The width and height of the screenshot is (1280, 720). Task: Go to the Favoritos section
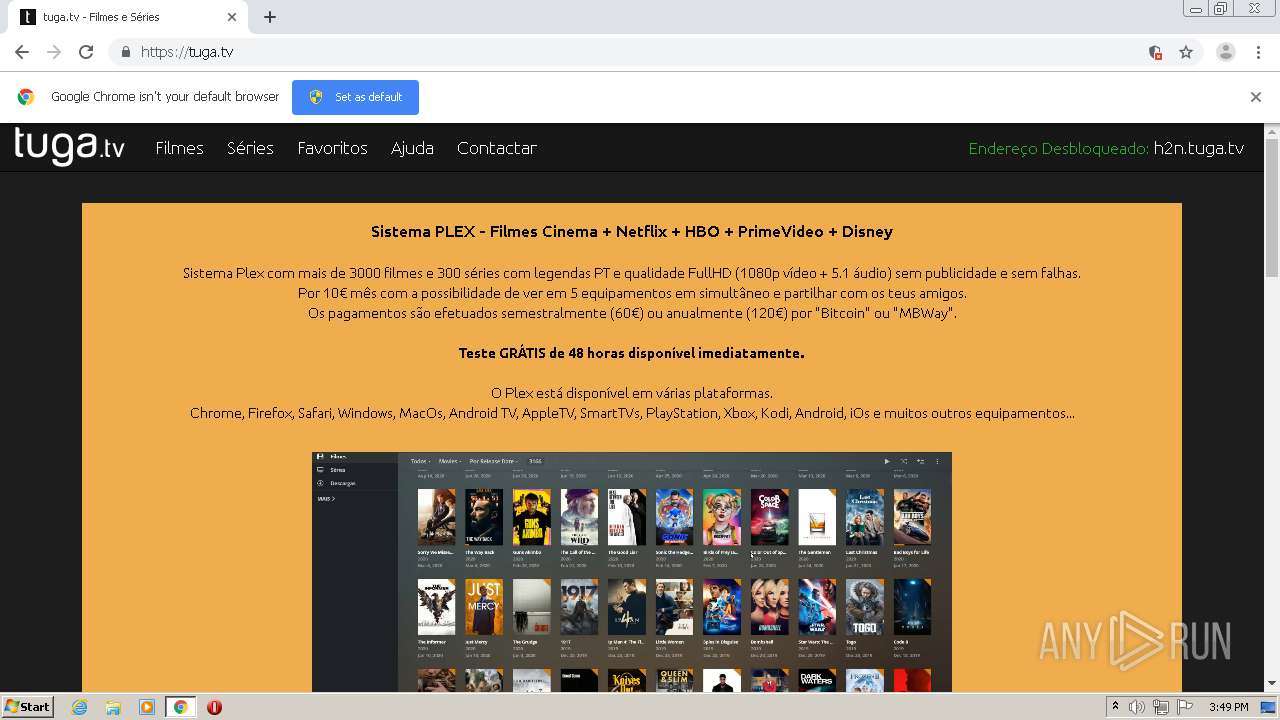click(x=332, y=148)
